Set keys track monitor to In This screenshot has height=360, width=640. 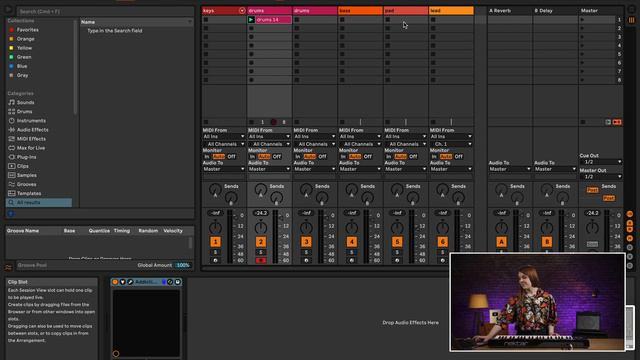[x=207, y=157]
